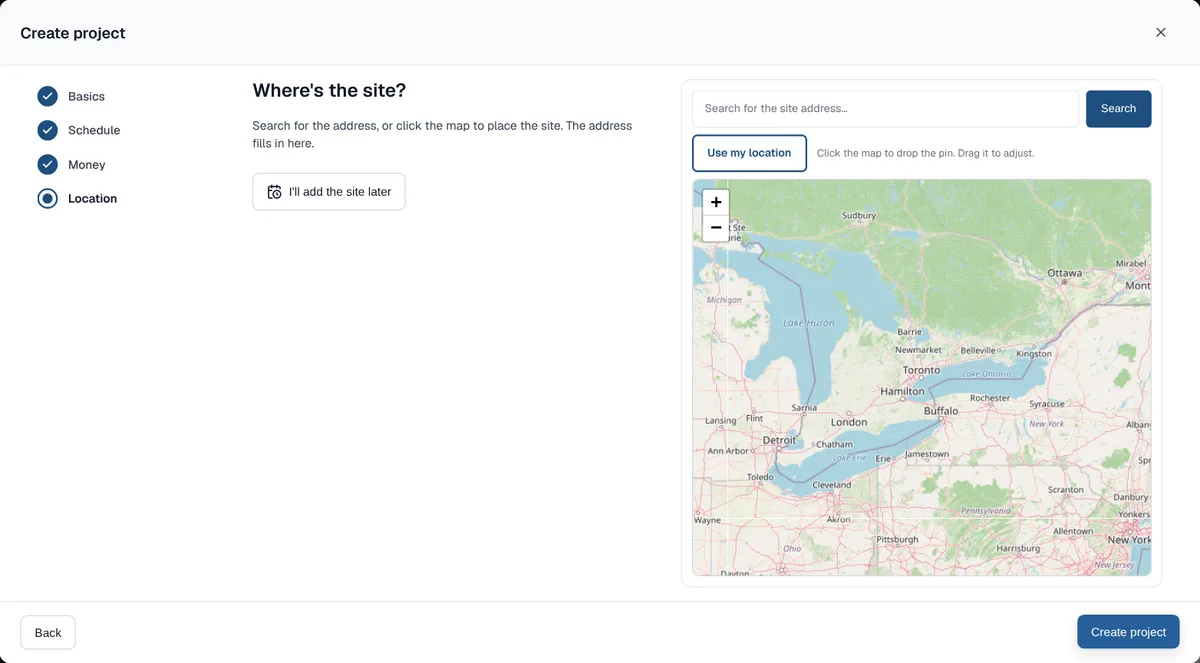Click Syracuse label on the map
Image resolution: width=1200 pixels, height=663 pixels.
(x=1047, y=404)
